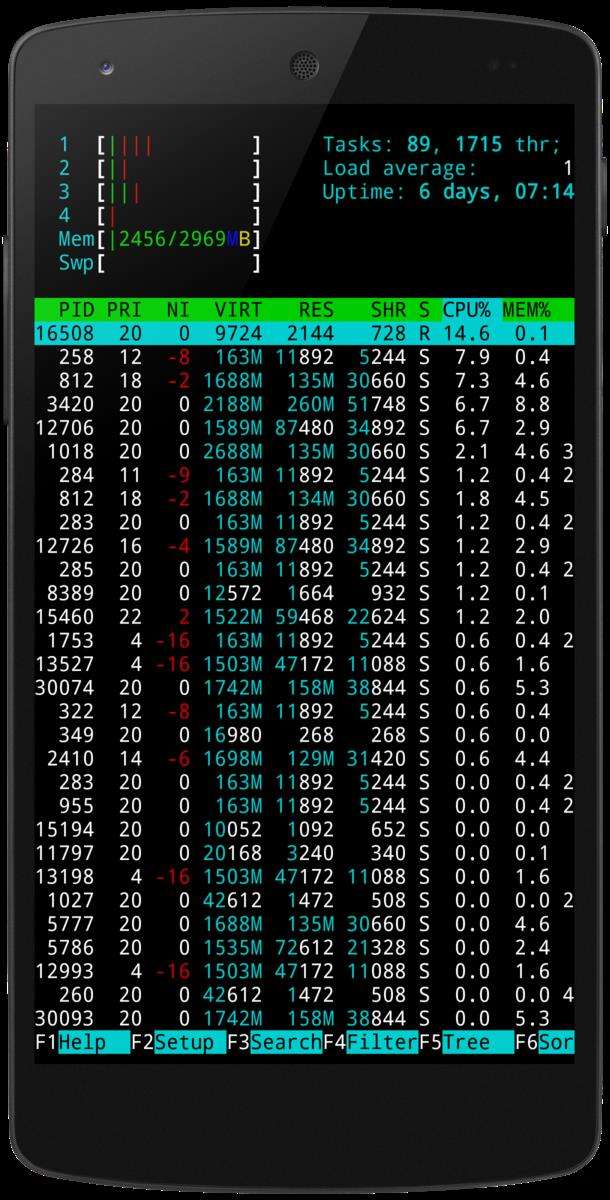This screenshot has width=610, height=1200.
Task: Click the nice value 2 in row 15460
Action: (185, 618)
